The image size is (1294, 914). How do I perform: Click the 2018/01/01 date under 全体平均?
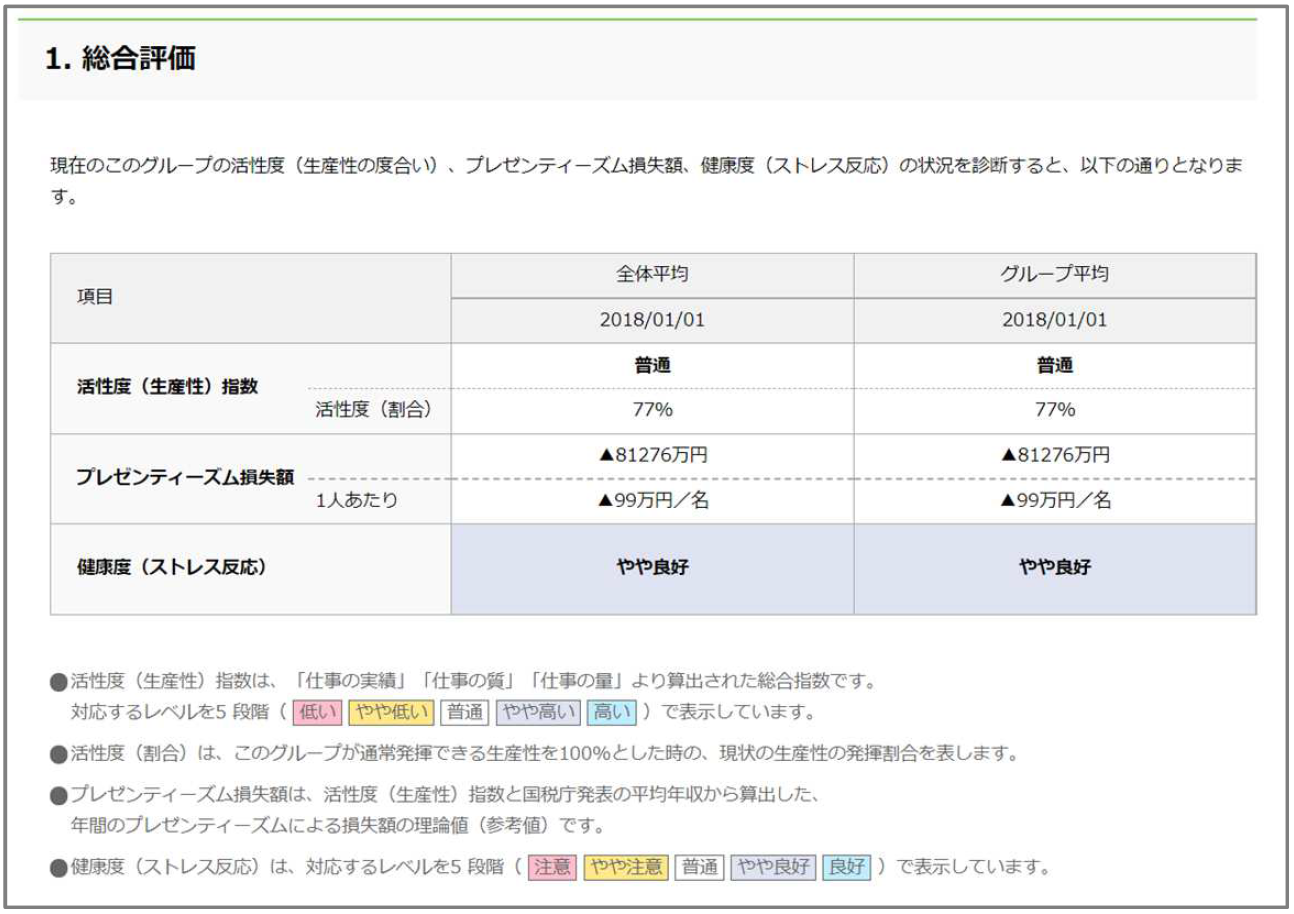pyautogui.click(x=652, y=320)
